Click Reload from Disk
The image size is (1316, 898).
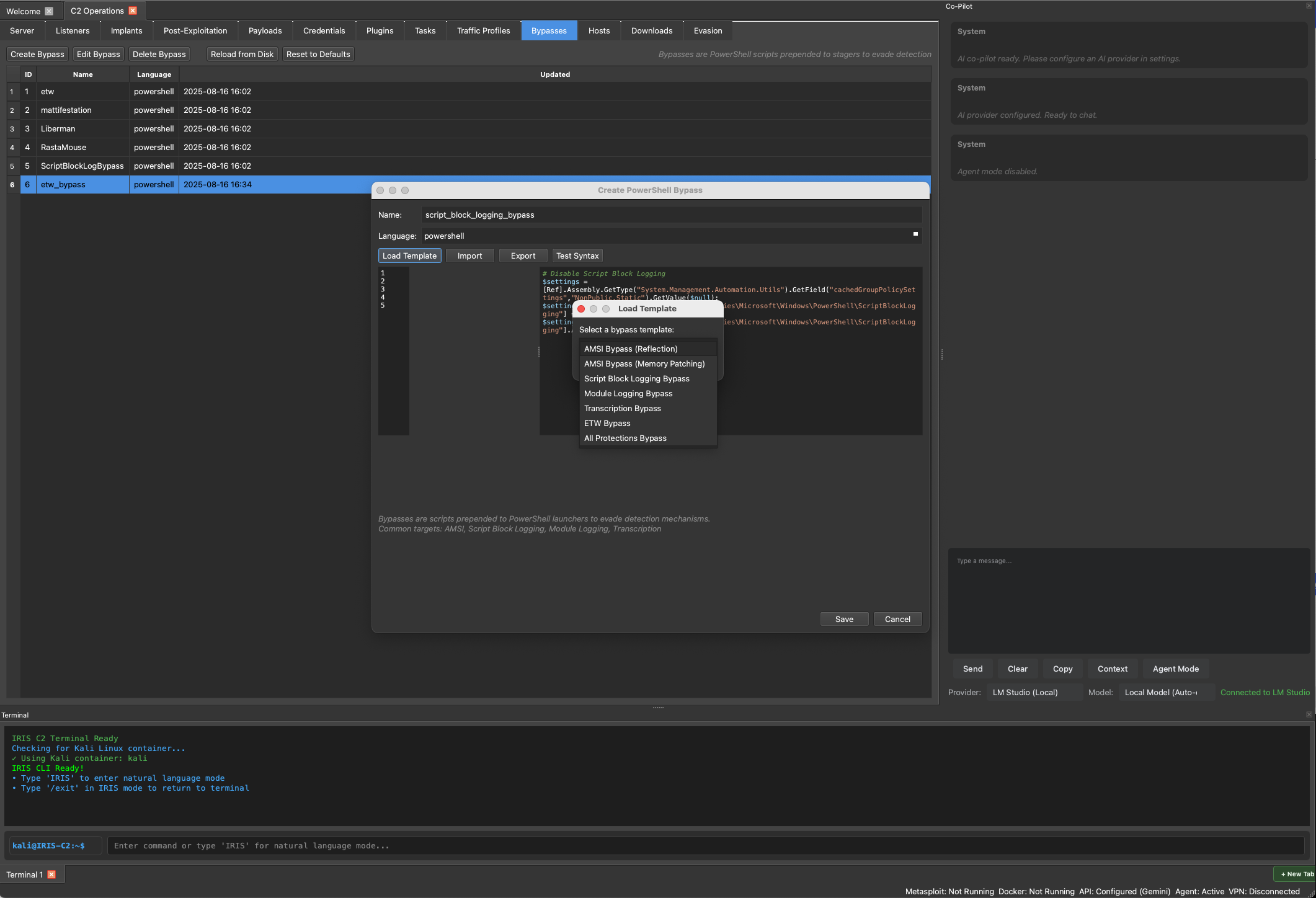pyautogui.click(x=242, y=54)
